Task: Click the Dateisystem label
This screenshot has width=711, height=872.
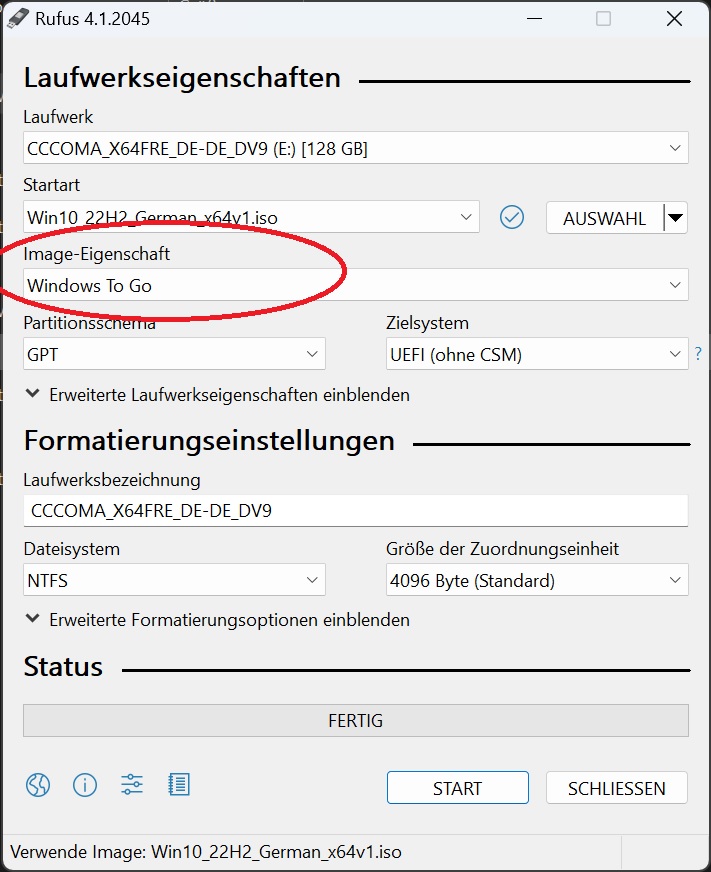Action: click(x=72, y=549)
